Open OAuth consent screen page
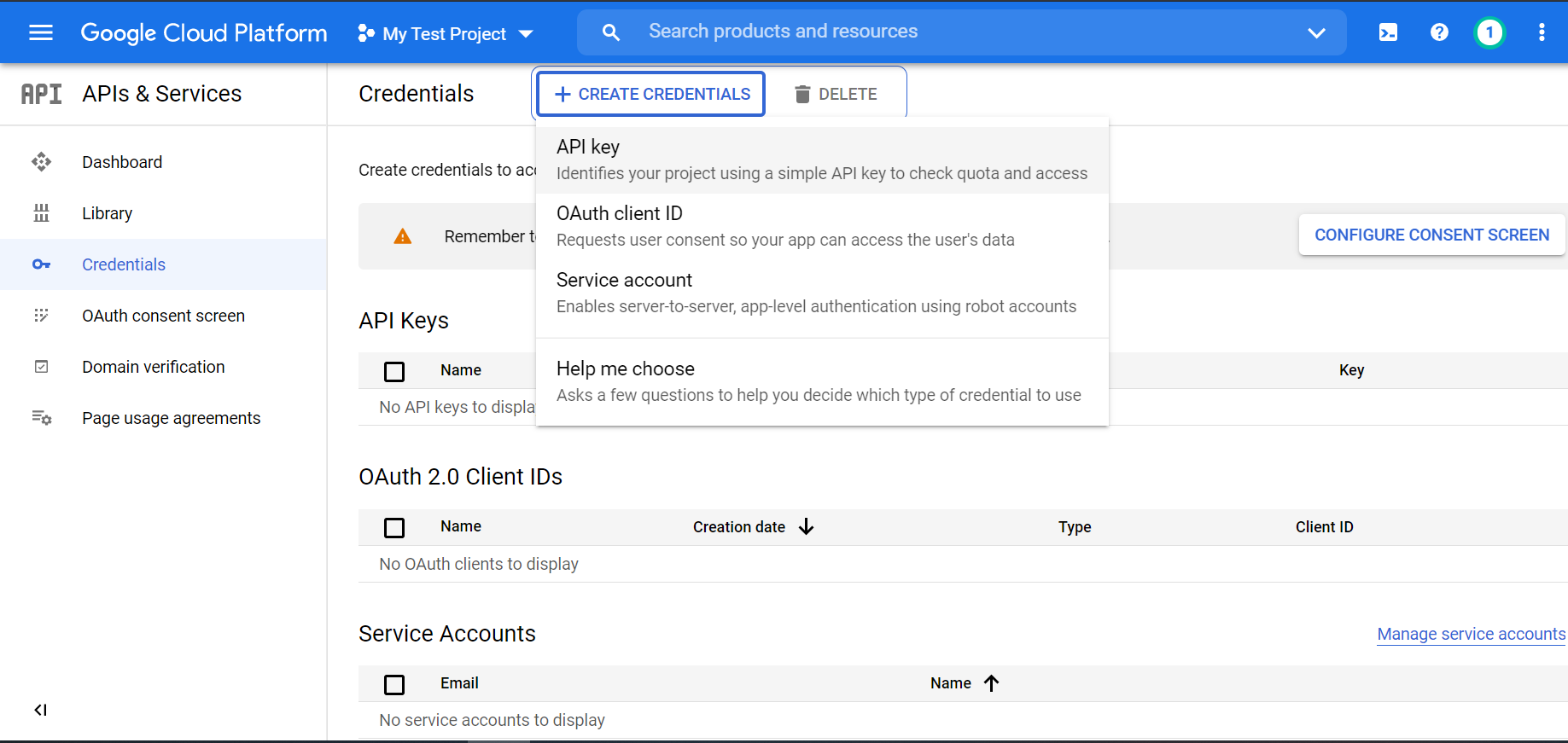 [163, 316]
